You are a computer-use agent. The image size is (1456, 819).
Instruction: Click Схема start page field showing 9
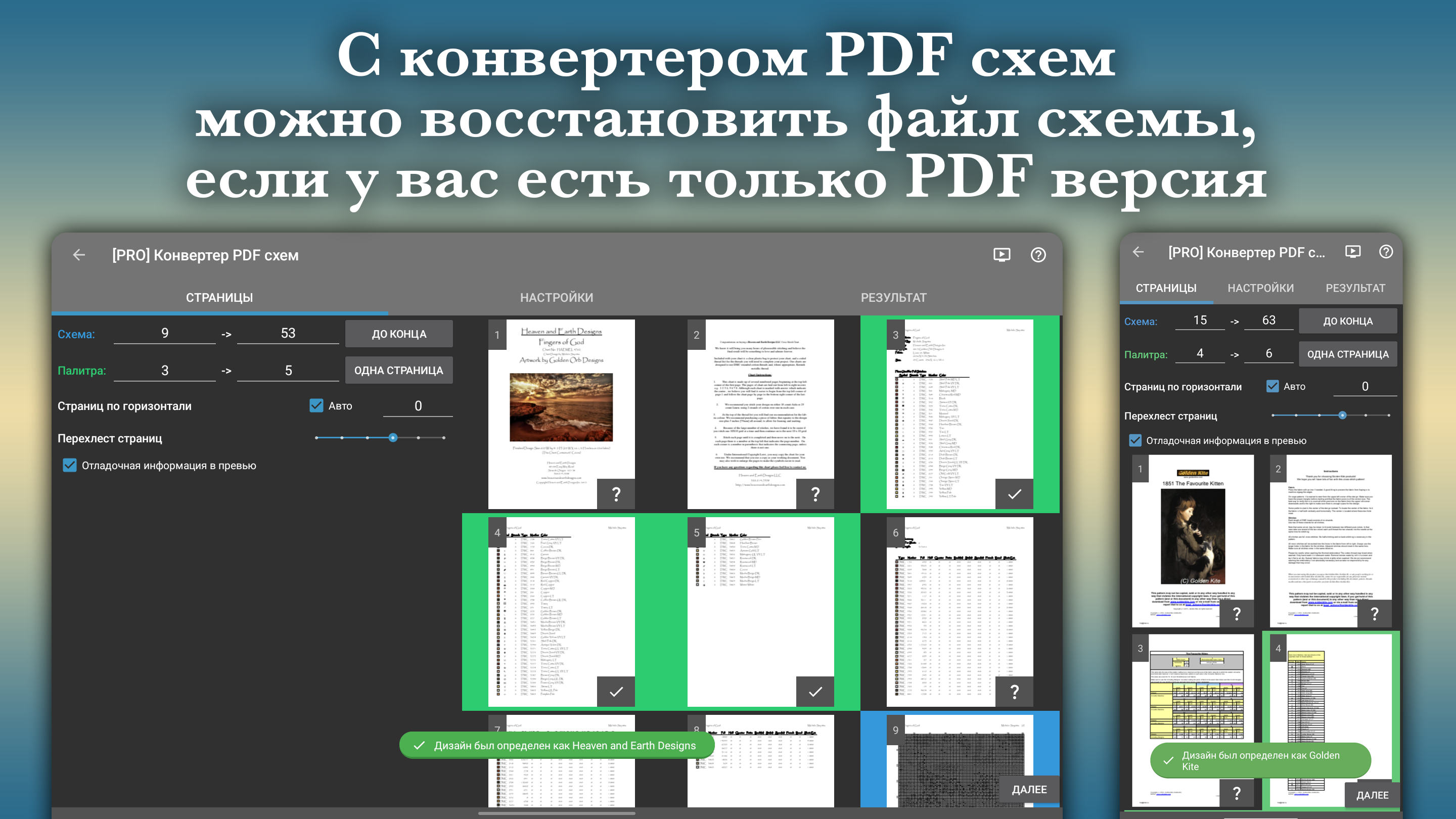[x=164, y=333]
